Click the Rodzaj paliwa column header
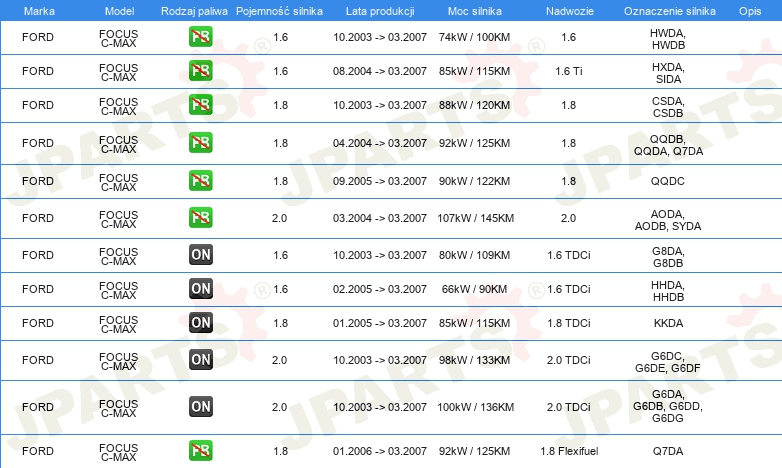The image size is (782, 468). 195,11
